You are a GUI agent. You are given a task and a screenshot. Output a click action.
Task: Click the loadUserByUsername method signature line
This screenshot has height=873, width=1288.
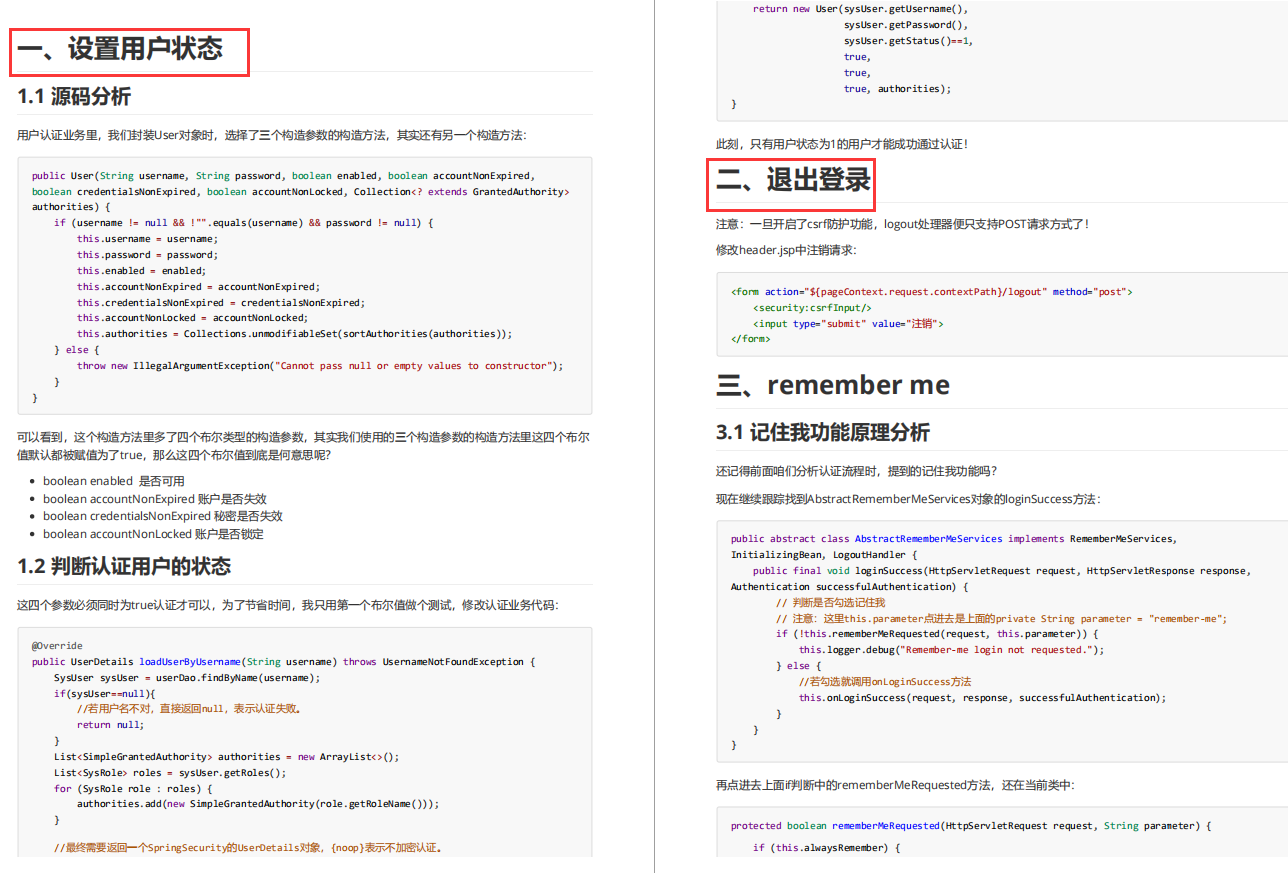coord(284,662)
